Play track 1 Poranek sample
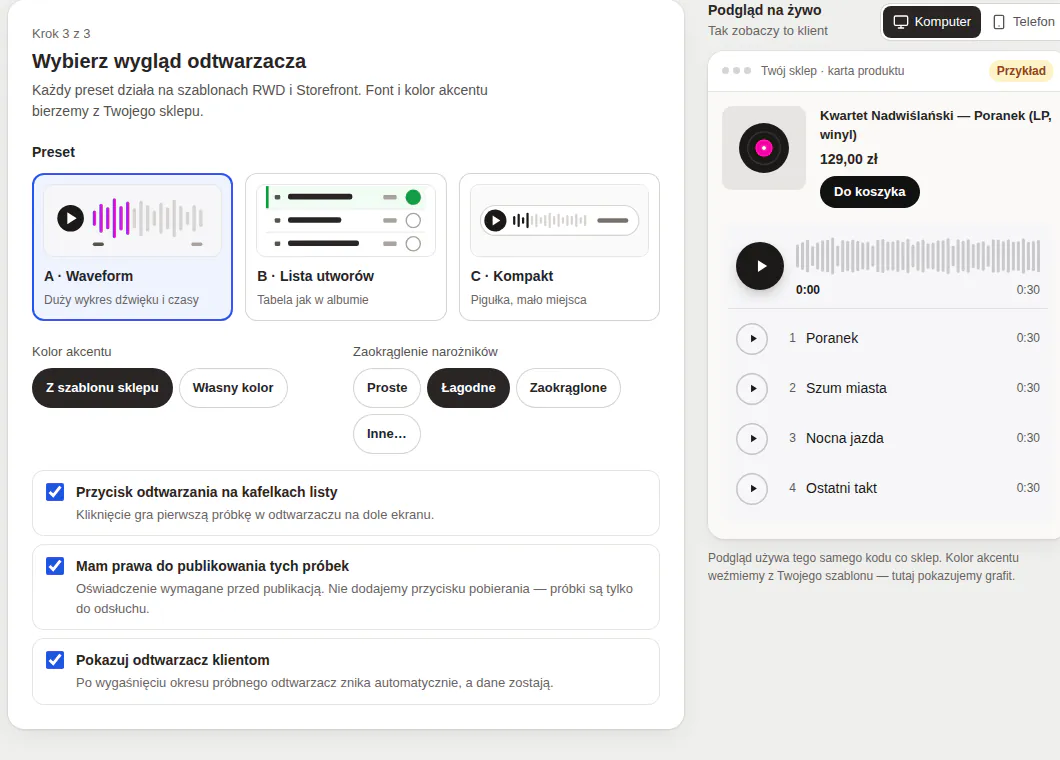 752,338
